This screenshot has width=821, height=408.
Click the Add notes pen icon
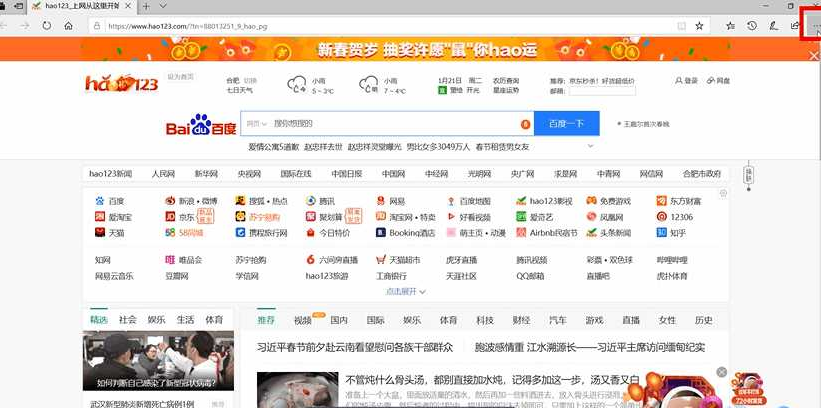pos(773,26)
